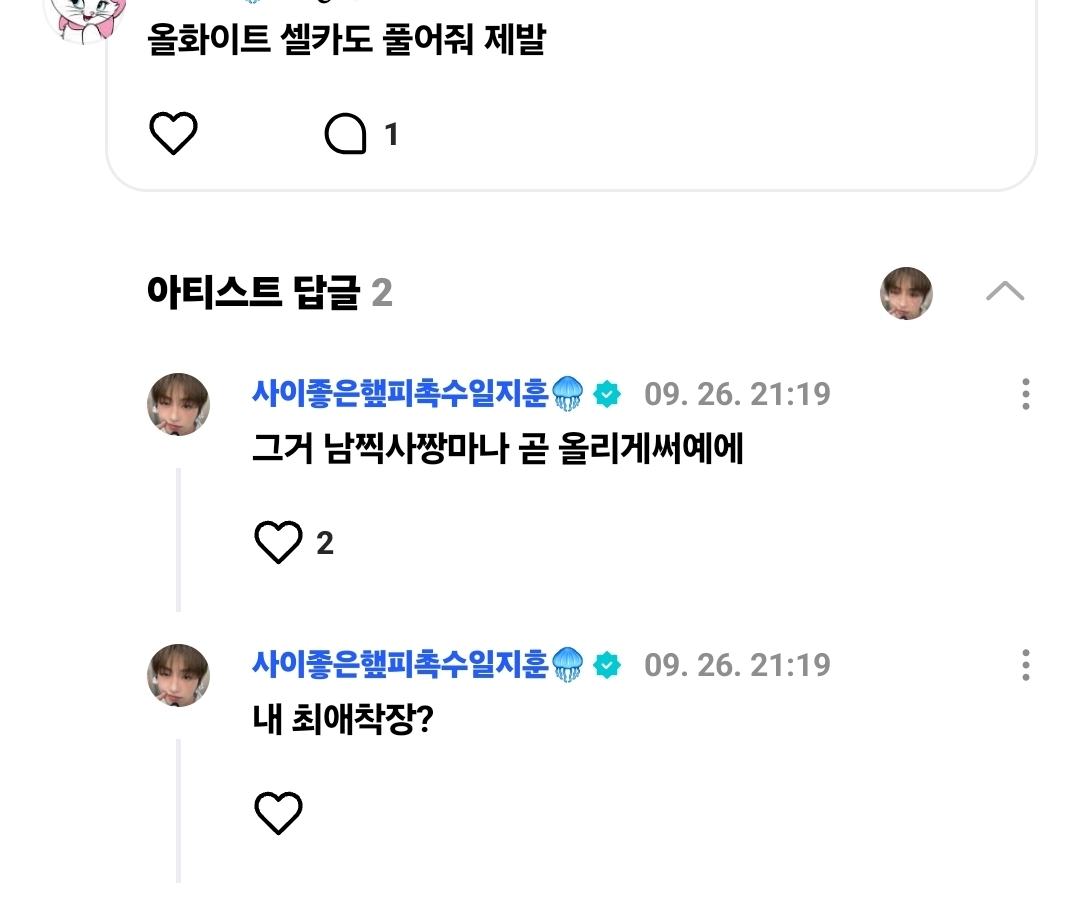Collapse the artist replies section with the chevron
Viewport: 1080px width, 898px height.
[x=1005, y=291]
